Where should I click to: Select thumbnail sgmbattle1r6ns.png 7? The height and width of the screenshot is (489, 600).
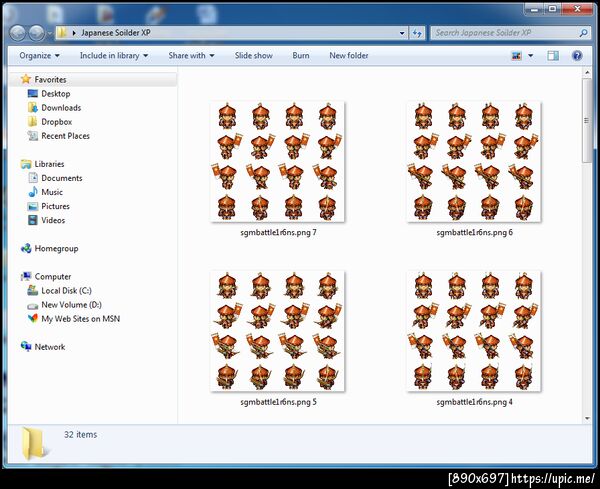coord(277,161)
